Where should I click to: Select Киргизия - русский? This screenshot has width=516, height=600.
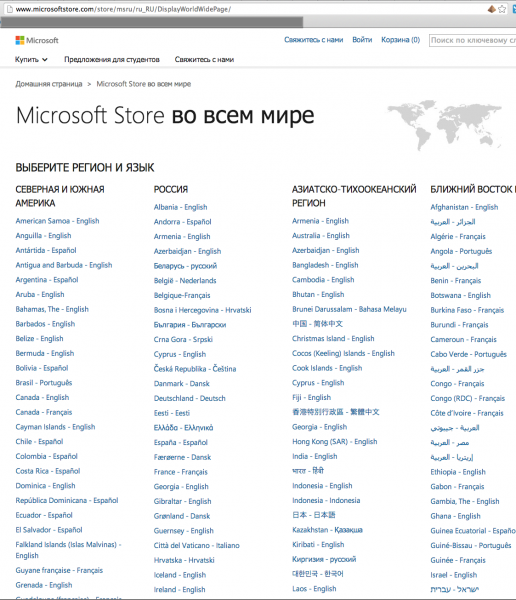point(324,559)
